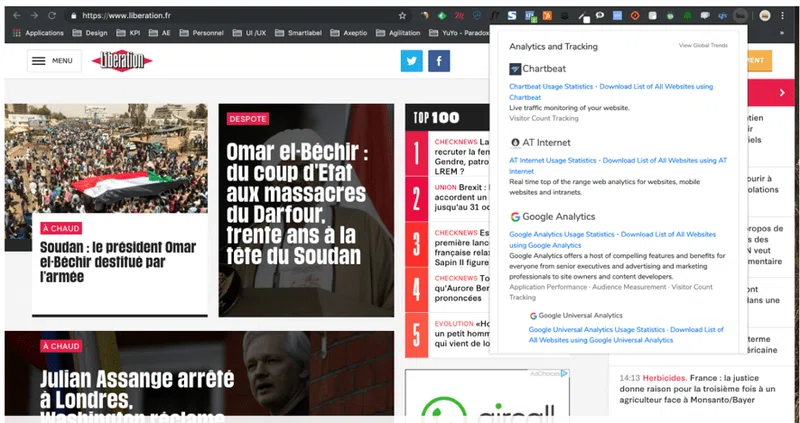
Task: Click the À CHAUD tag above Soudan headline
Action: [x=61, y=228]
